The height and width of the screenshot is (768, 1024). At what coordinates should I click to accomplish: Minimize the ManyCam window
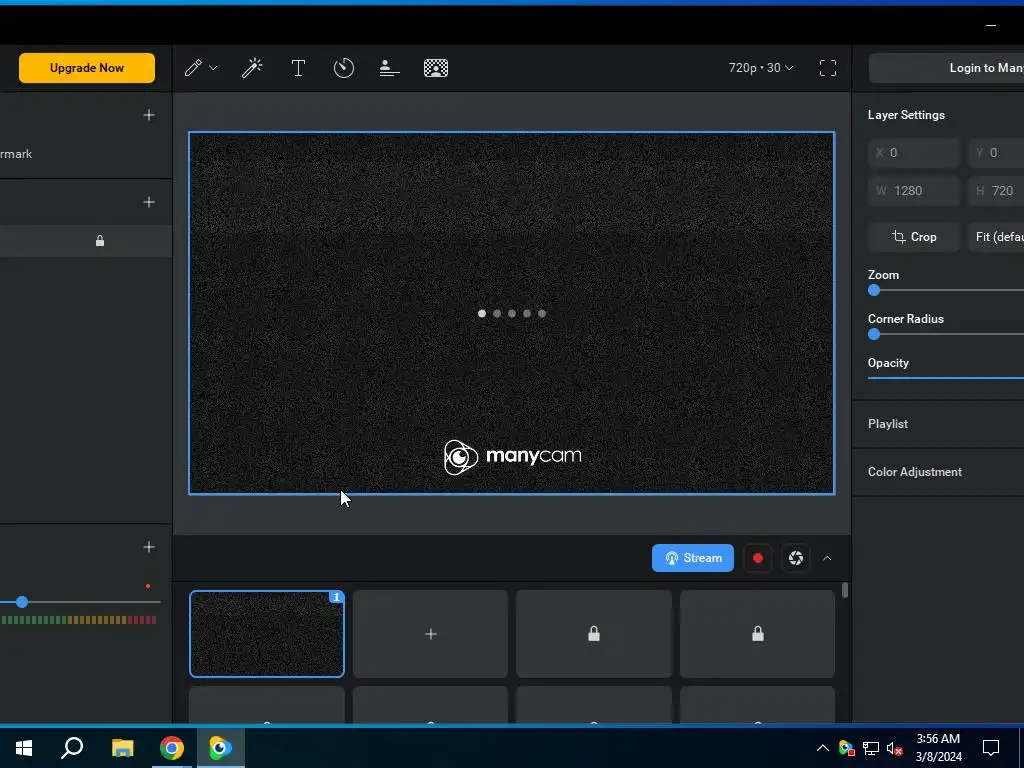click(x=991, y=26)
